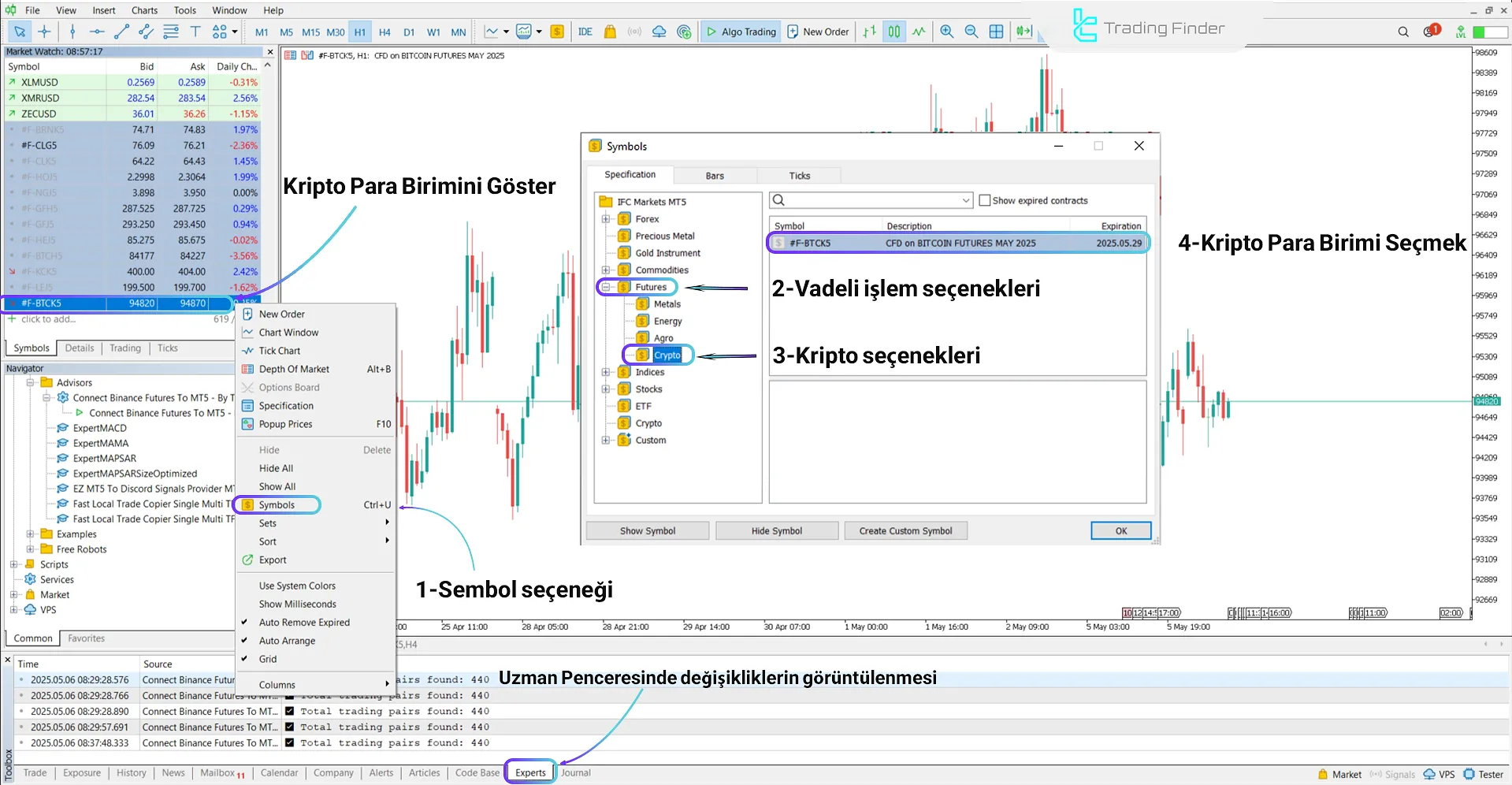The width and height of the screenshot is (1512, 785).
Task: Click the tile windows grid icon
Action: tap(996, 32)
